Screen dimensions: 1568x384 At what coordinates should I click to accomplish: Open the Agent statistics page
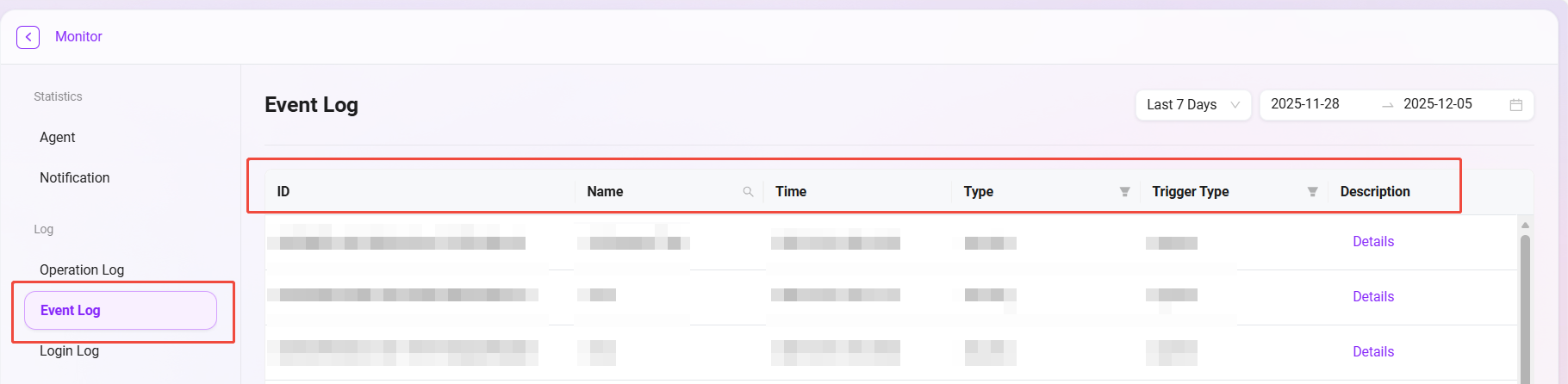tap(58, 138)
